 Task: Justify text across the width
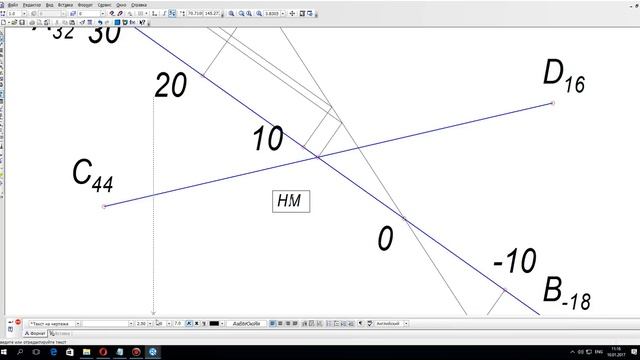tap(295, 324)
